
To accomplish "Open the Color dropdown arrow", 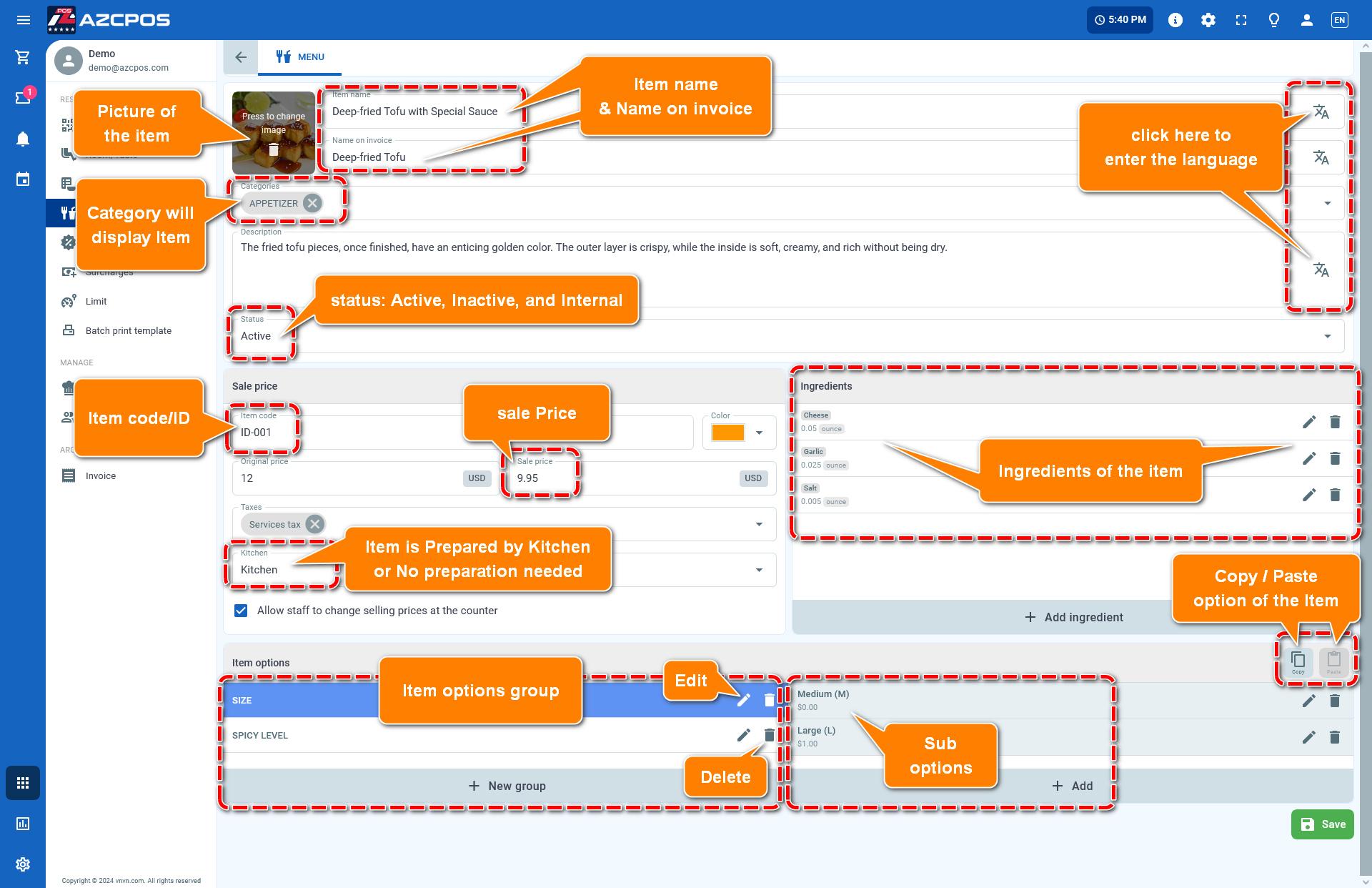I will (x=760, y=433).
